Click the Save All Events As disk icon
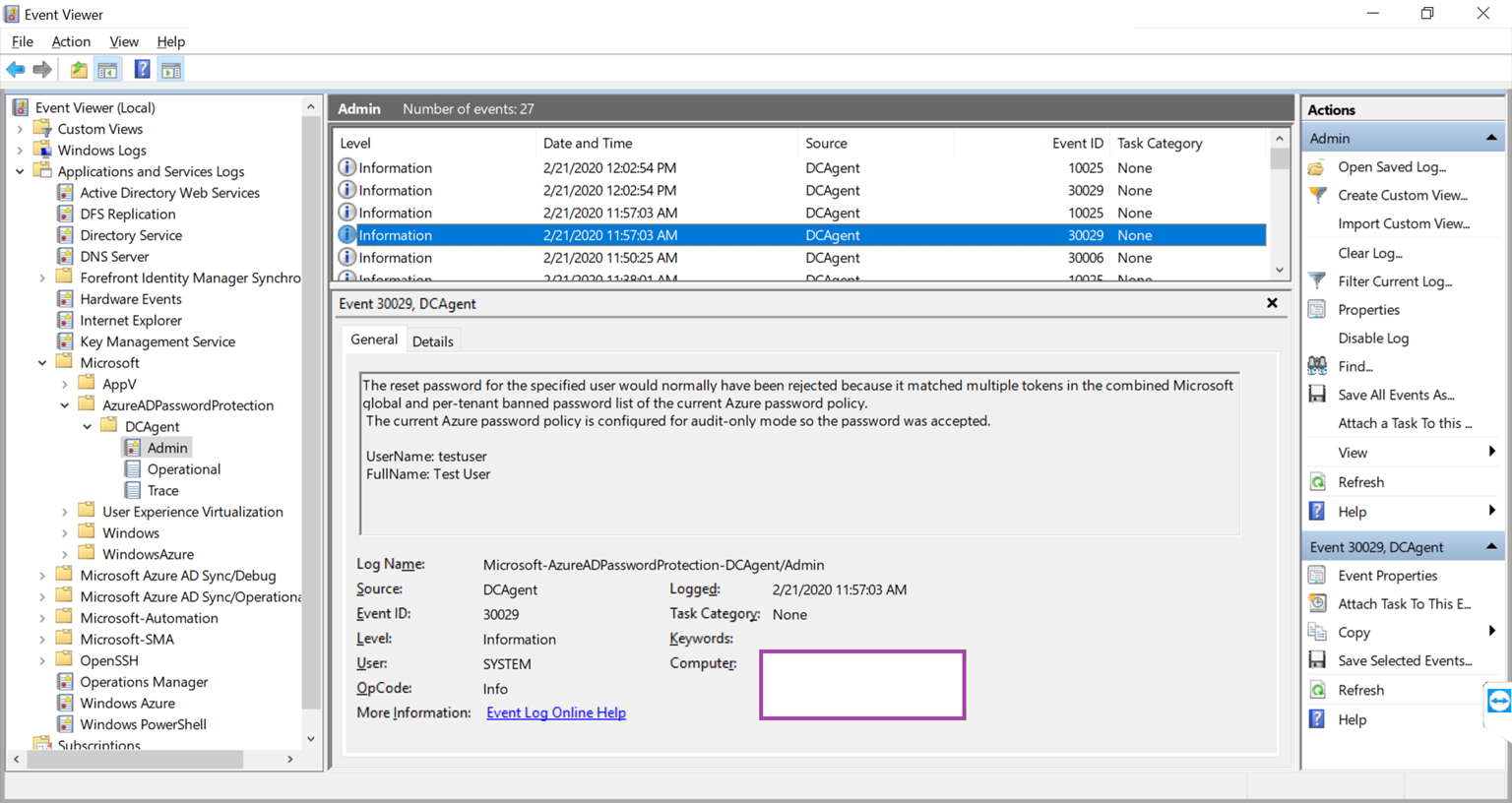Screen dimensions: 1512x803 click(x=1317, y=395)
